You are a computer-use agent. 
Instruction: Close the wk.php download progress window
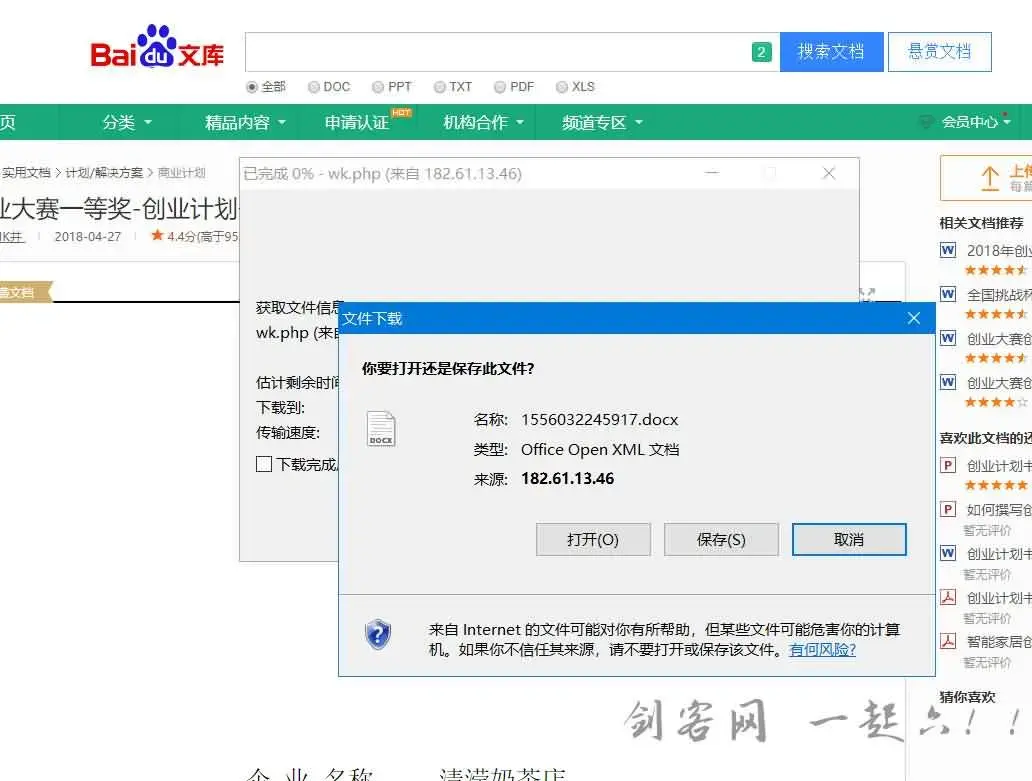pos(829,173)
